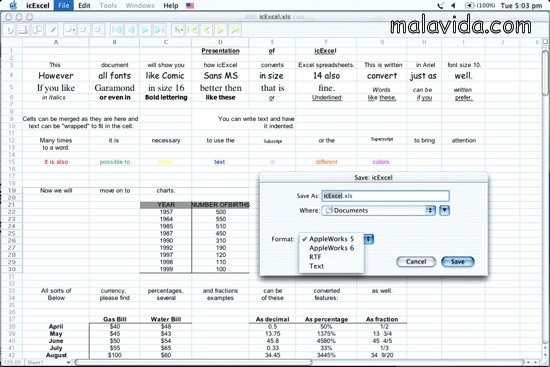Image resolution: width=550 pixels, height=367 pixels.
Task: Click the printer icon in the toolbar
Action: (x=24, y=30)
